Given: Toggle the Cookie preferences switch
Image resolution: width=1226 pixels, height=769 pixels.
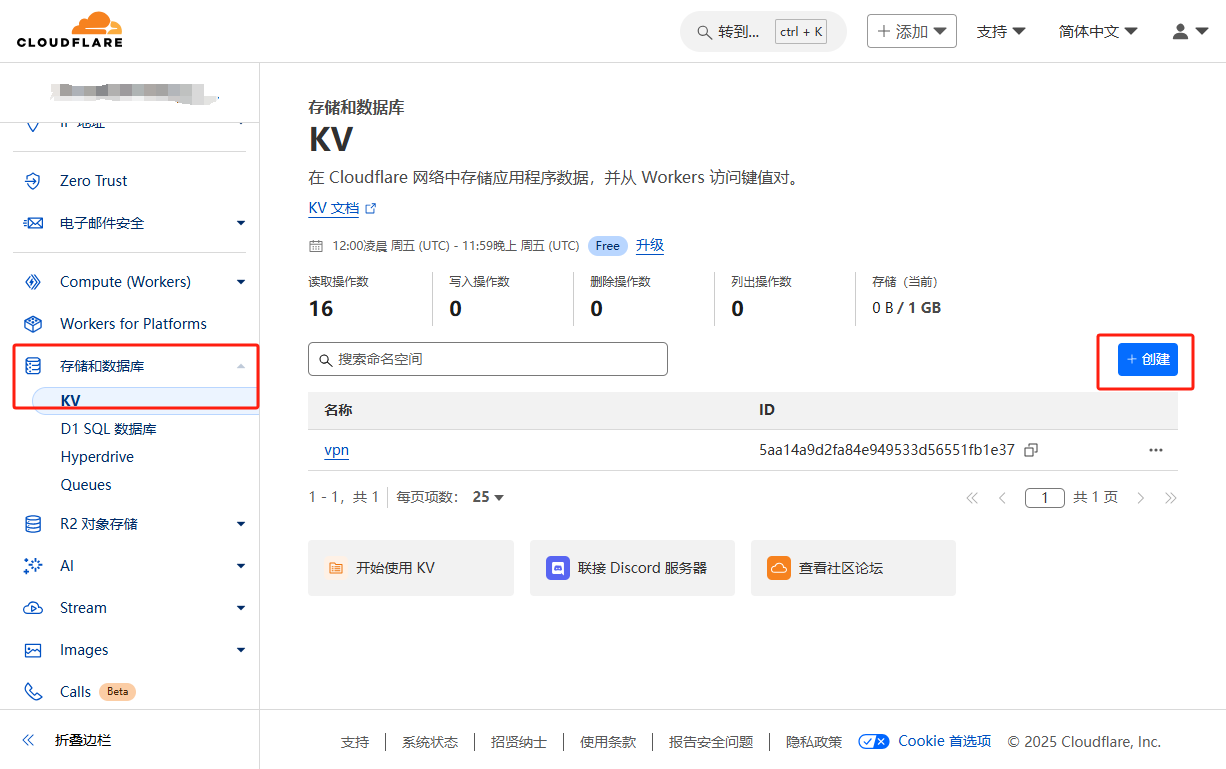Looking at the screenshot, I should point(874,741).
